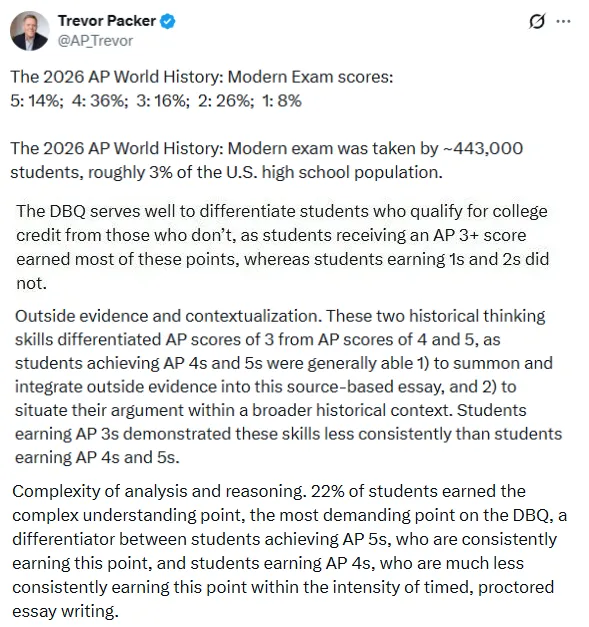Click the blue verified checkmark badge
The image size is (589, 627).
[x=168, y=21]
